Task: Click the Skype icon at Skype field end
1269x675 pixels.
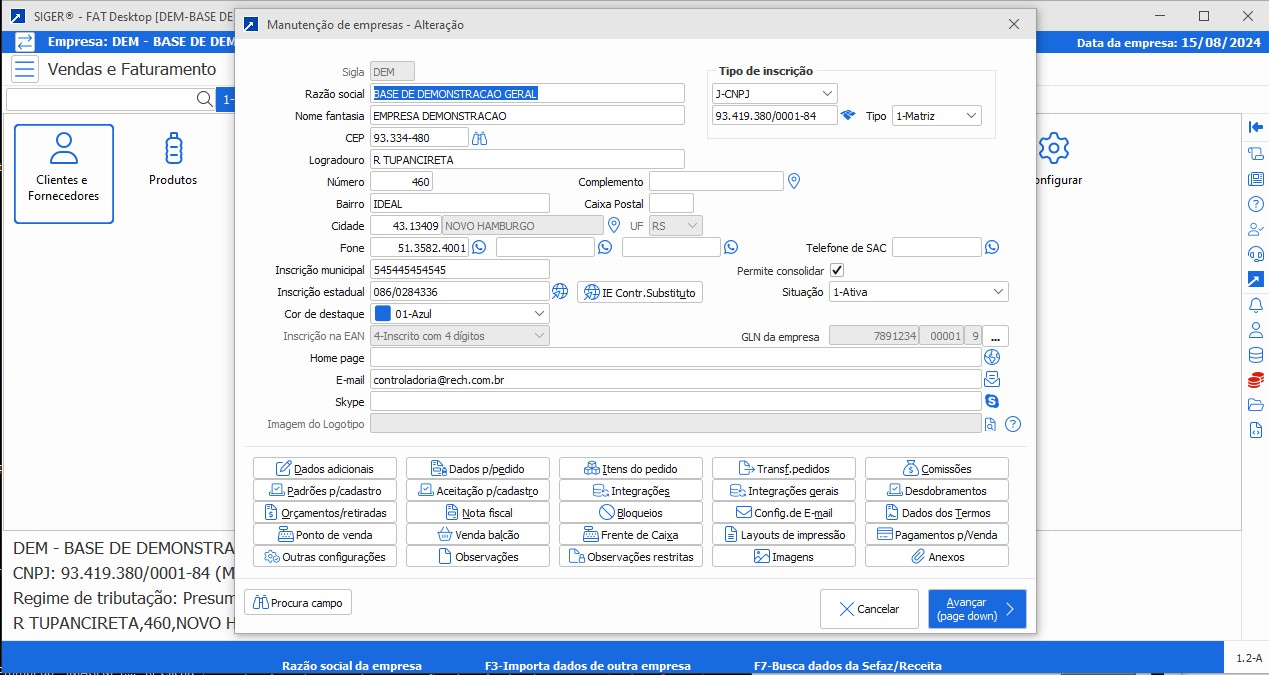Action: (x=992, y=401)
